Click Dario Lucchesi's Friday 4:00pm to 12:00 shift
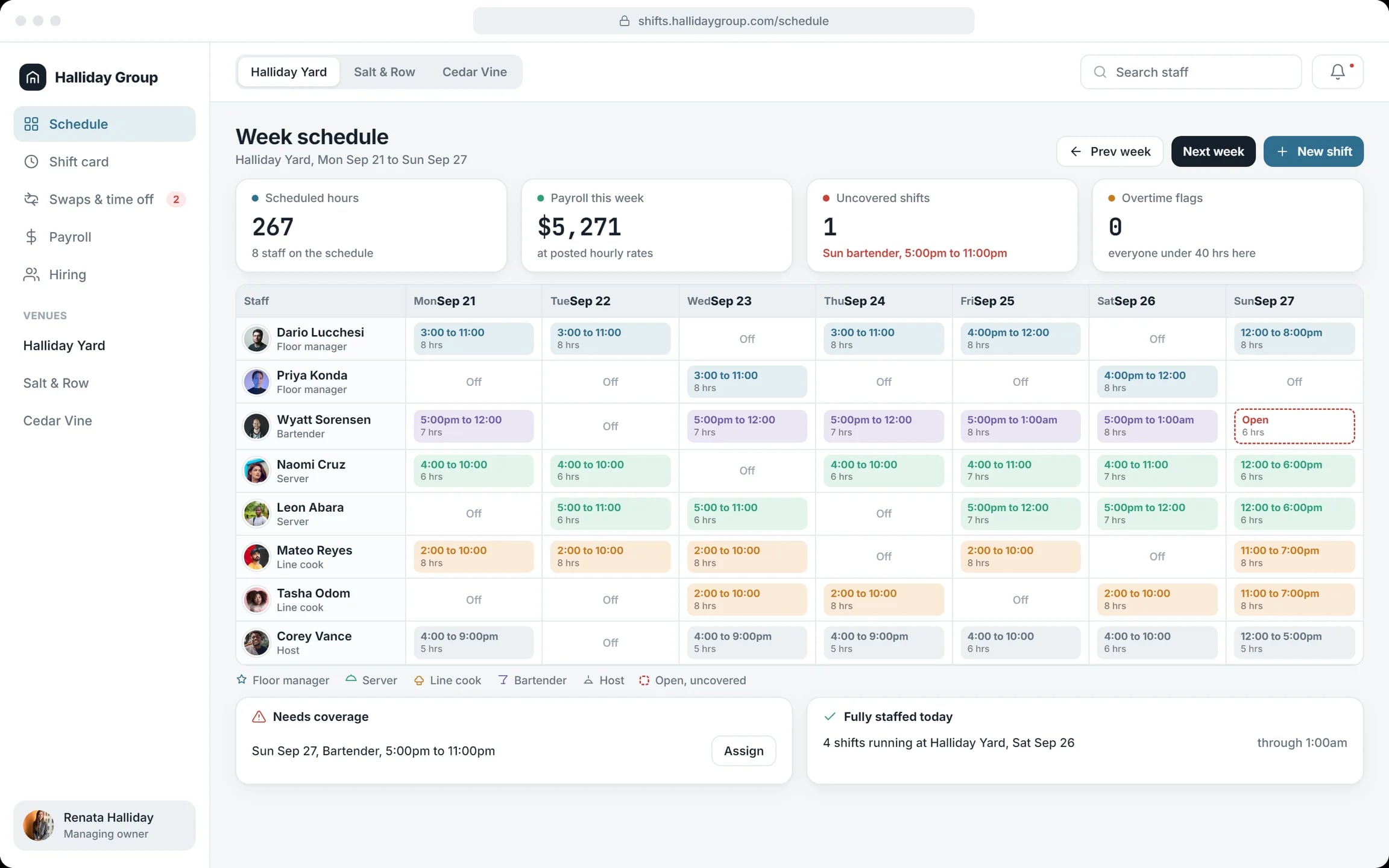The height and width of the screenshot is (868, 1389). [x=1021, y=339]
